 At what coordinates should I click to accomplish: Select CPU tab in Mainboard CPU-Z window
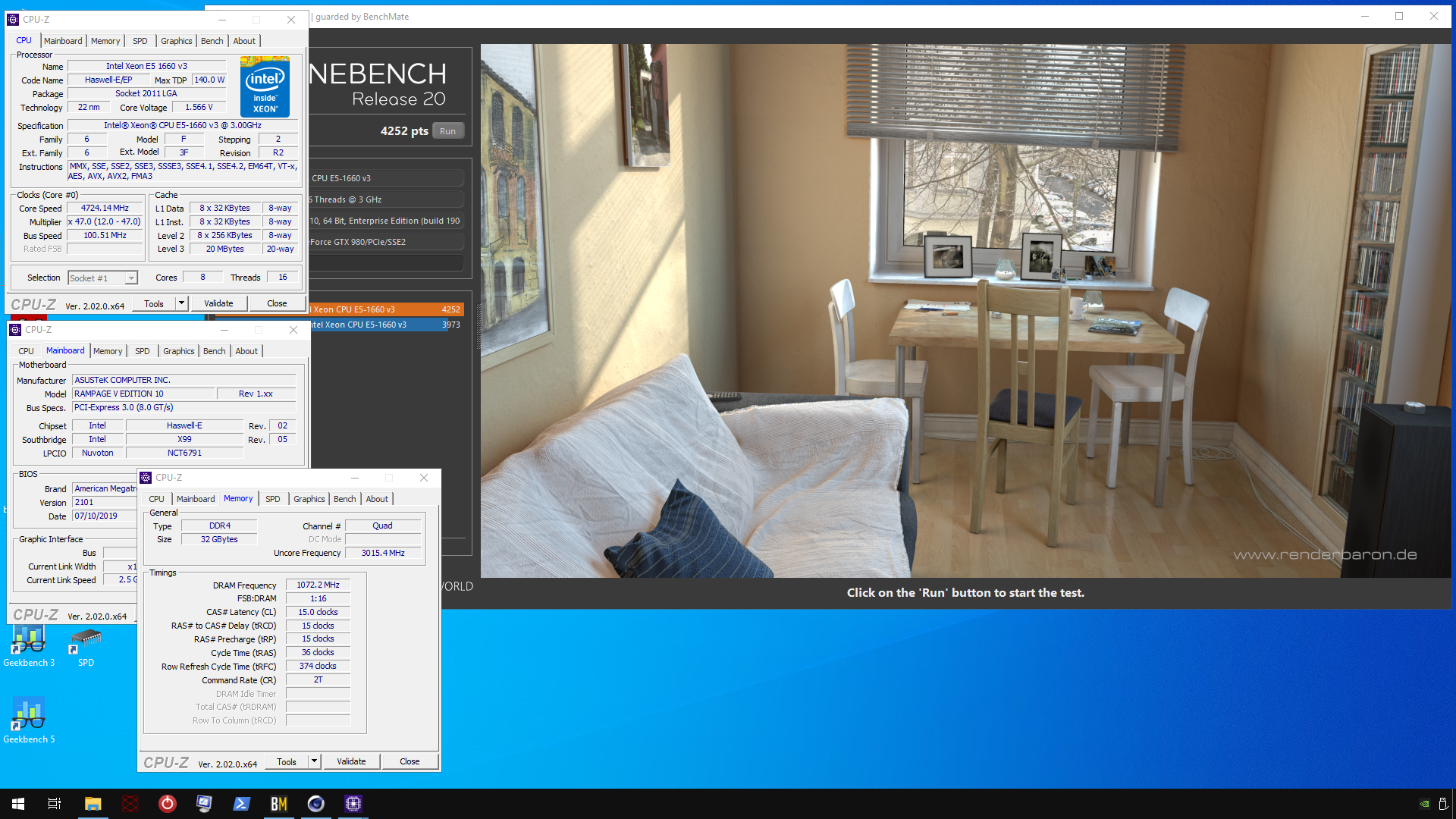26,351
